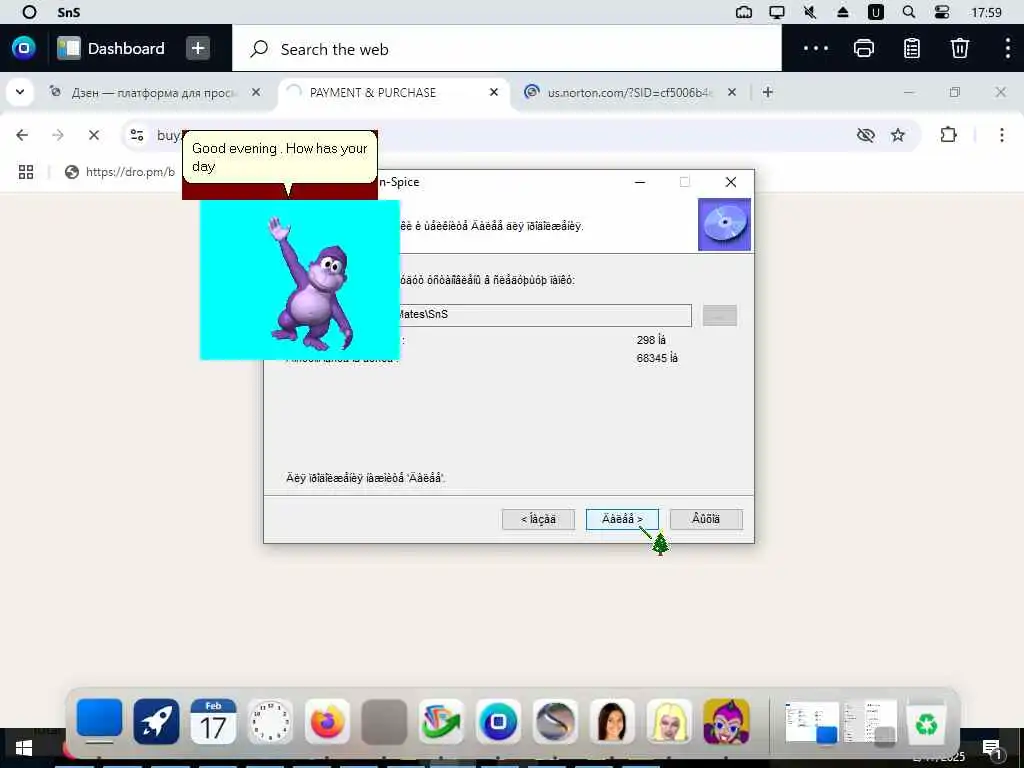Viewport: 1024px width, 768px height.
Task: Switch to the Дзен browser tab
Action: (153, 93)
